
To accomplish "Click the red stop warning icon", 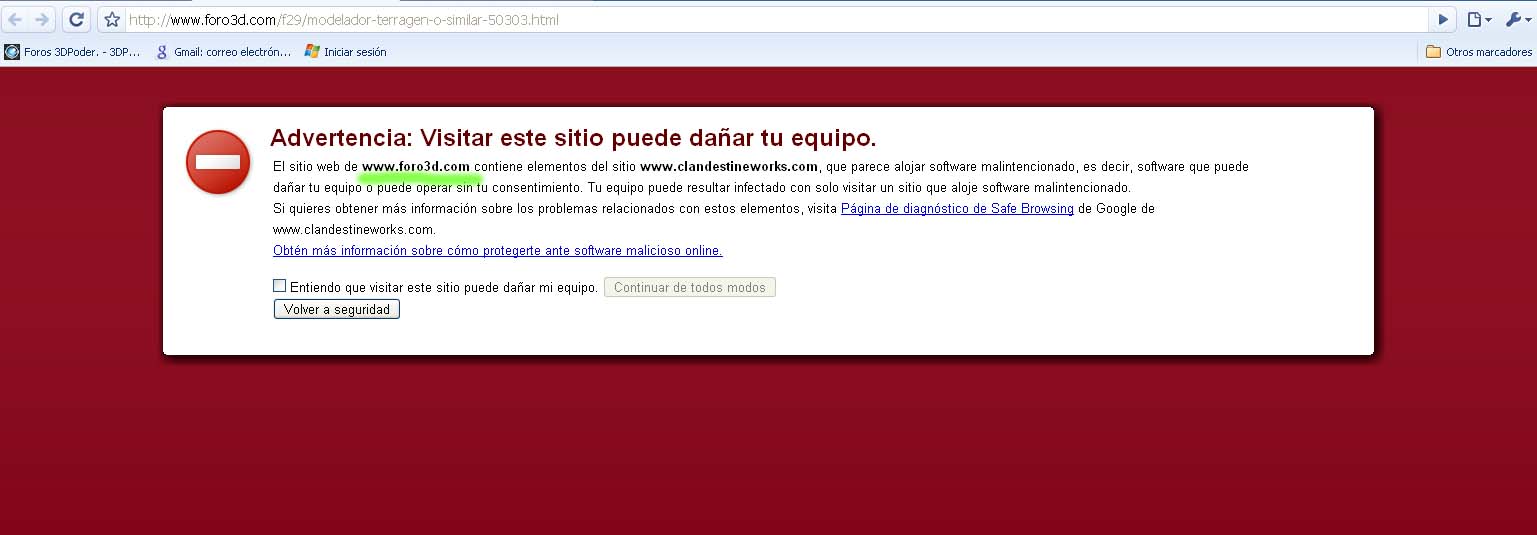I will tap(218, 162).
